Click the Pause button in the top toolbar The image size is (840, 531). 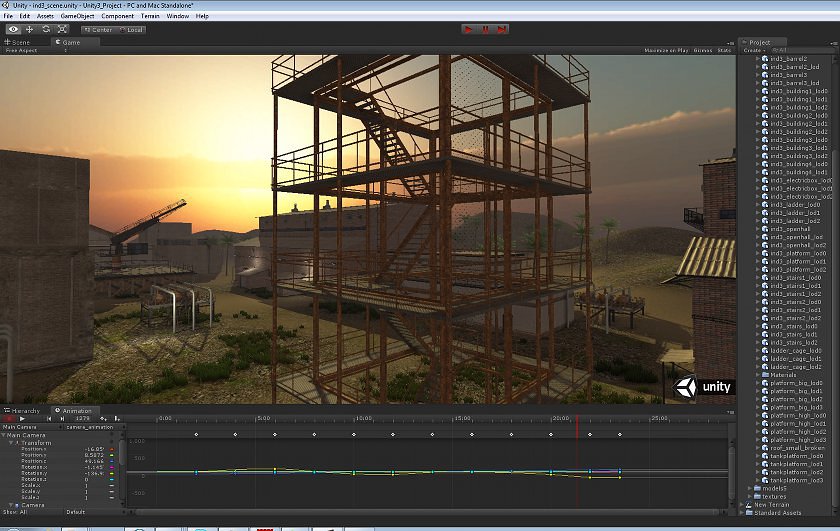tap(485, 29)
